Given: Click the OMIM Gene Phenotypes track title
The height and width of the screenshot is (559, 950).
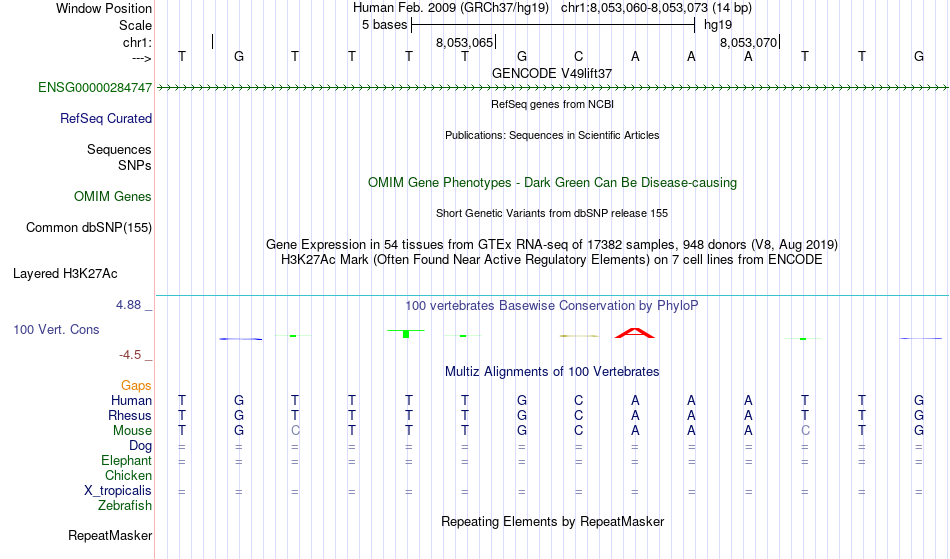Looking at the screenshot, I should (x=552, y=183).
